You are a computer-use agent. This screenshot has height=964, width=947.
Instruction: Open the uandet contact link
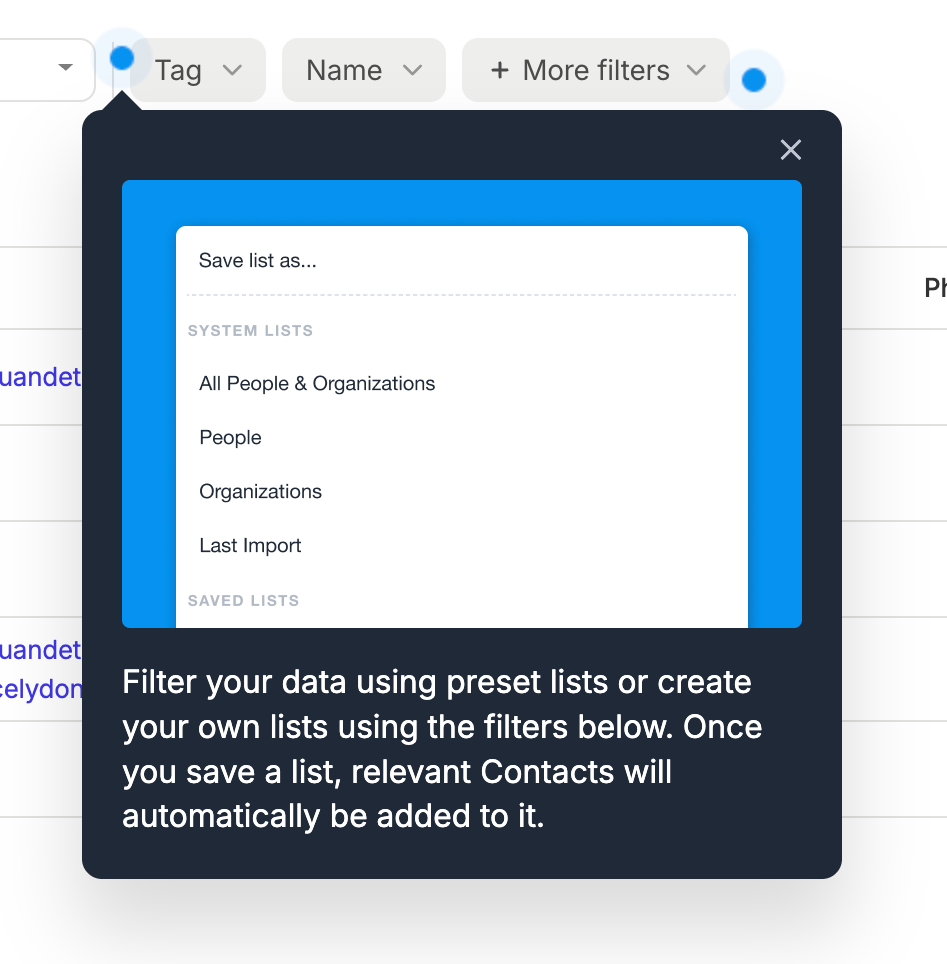click(40, 377)
